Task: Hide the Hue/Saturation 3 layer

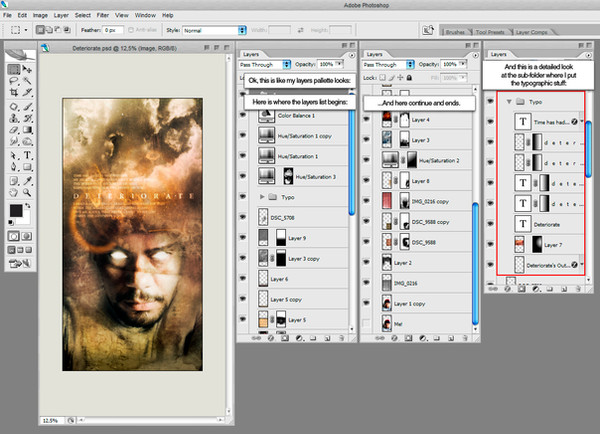Action: (243, 176)
